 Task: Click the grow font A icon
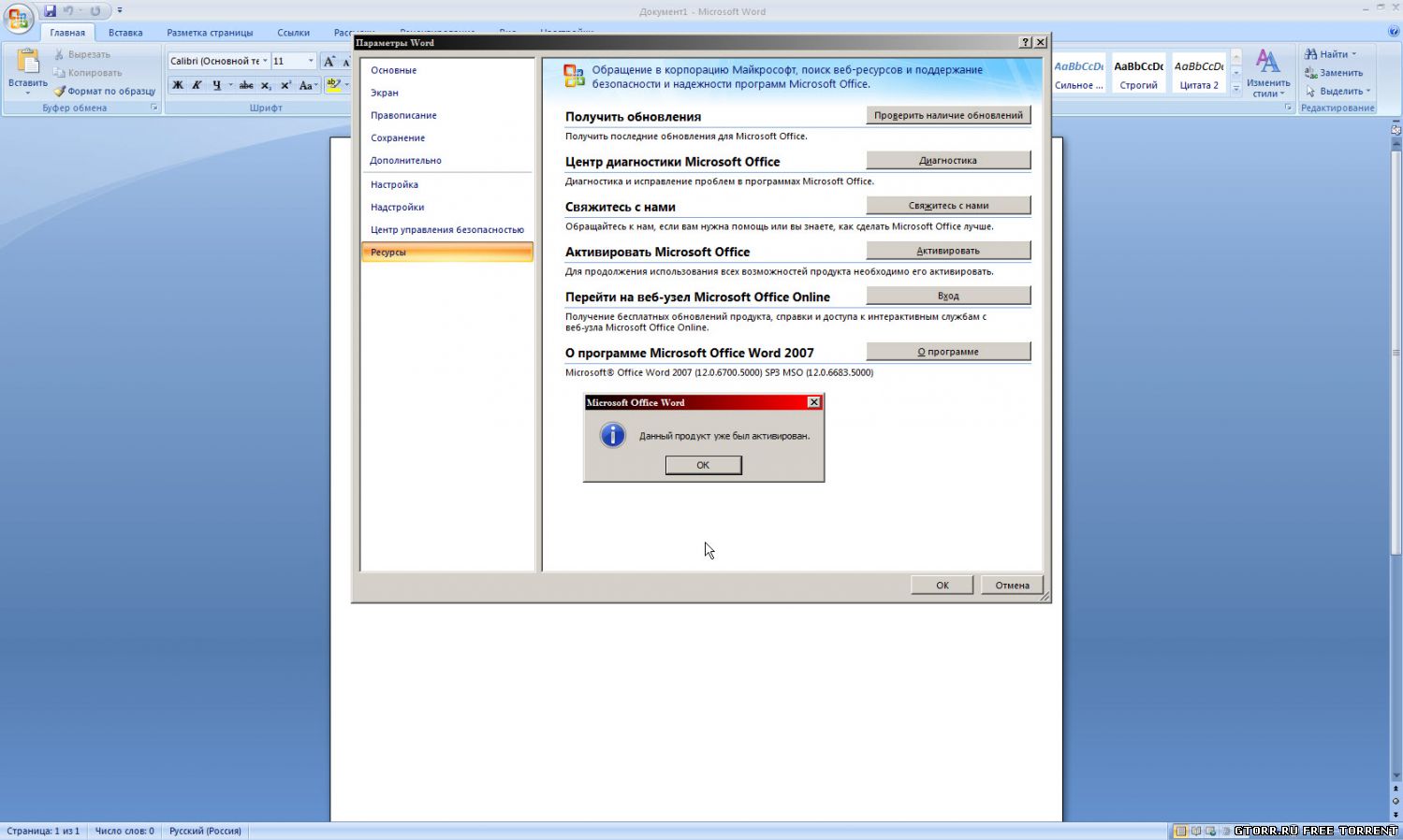coord(329,61)
